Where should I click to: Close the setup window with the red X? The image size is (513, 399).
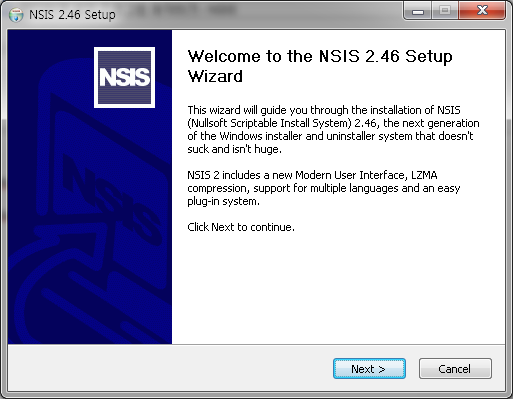click(x=482, y=12)
